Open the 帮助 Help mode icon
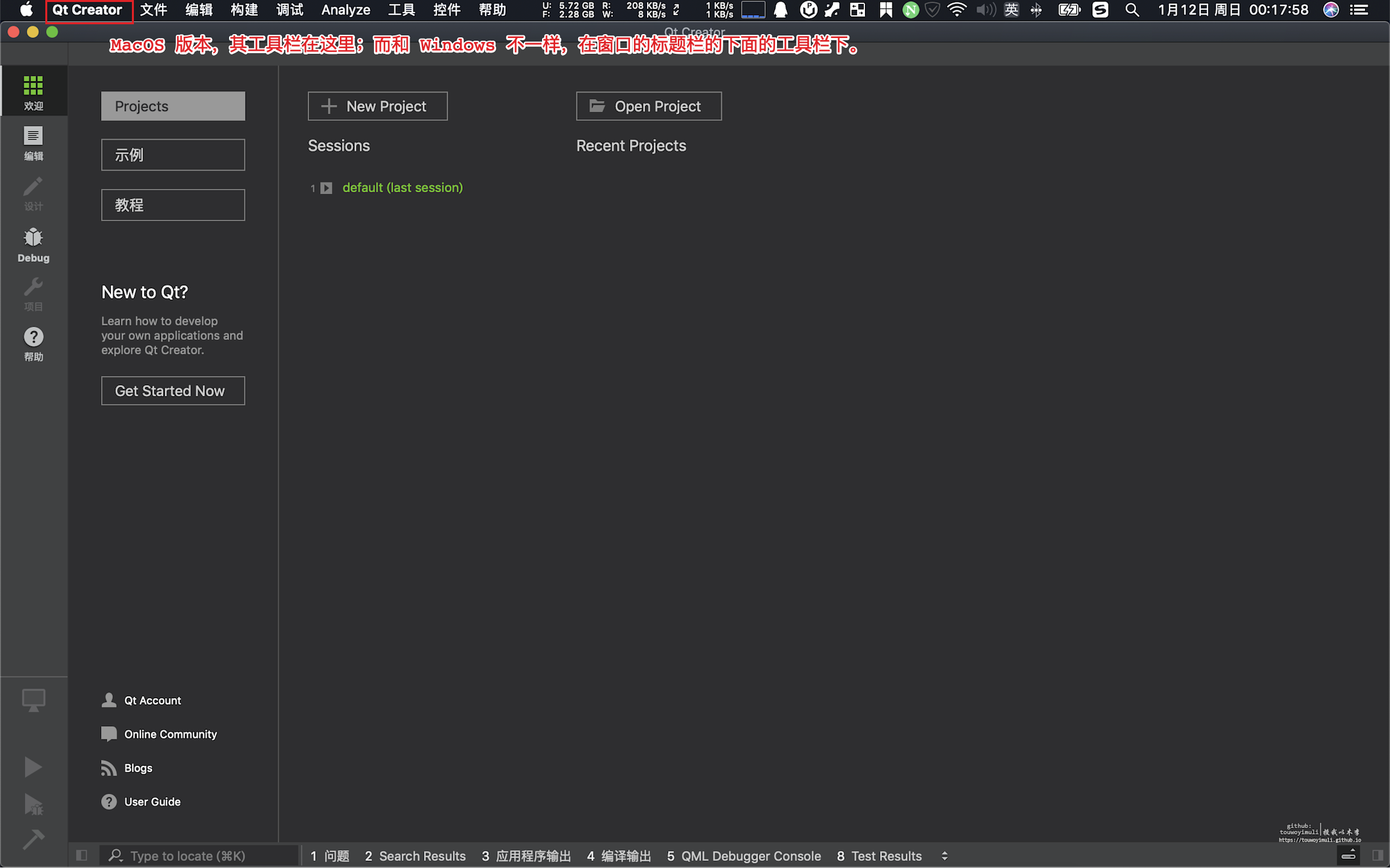This screenshot has height=868, width=1390. coord(33,344)
